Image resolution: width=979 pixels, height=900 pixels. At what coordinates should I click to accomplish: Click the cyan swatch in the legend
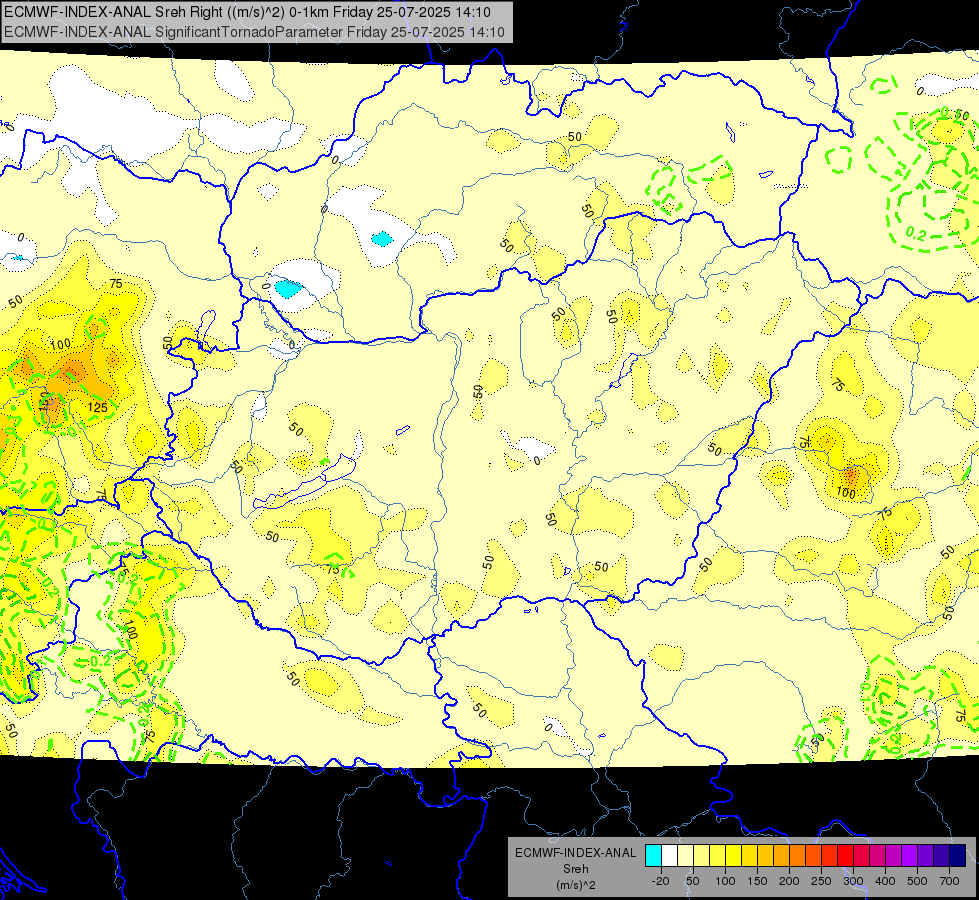[x=654, y=855]
